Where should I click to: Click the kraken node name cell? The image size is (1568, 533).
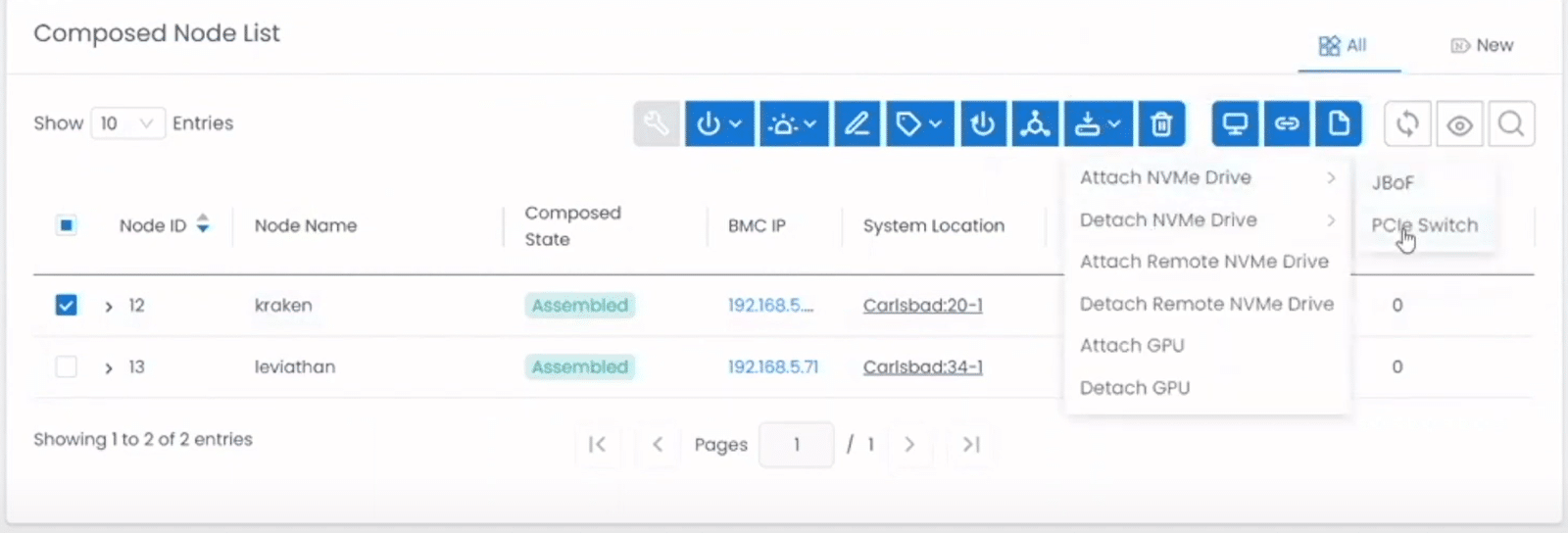283,305
